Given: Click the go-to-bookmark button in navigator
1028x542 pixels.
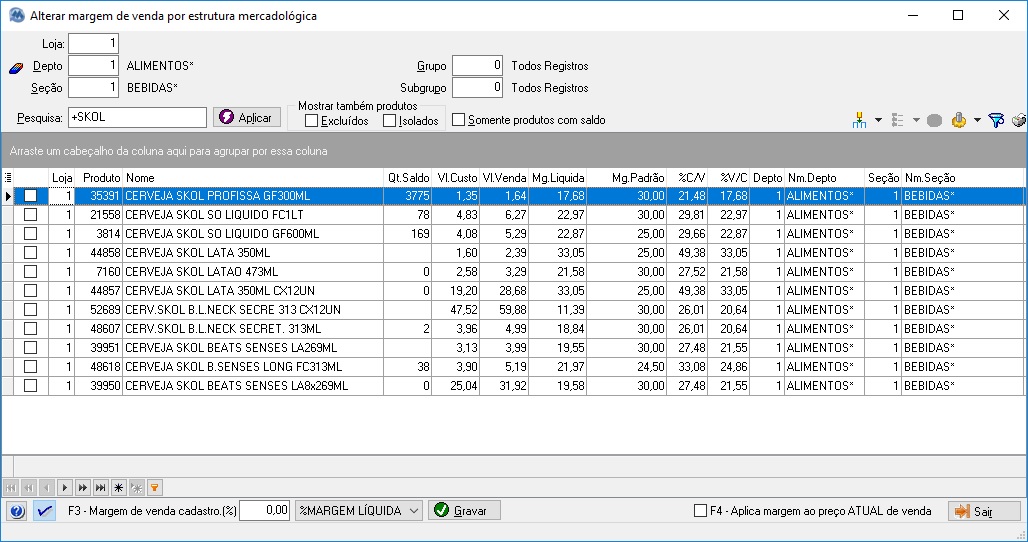Looking at the screenshot, I should [x=136, y=488].
